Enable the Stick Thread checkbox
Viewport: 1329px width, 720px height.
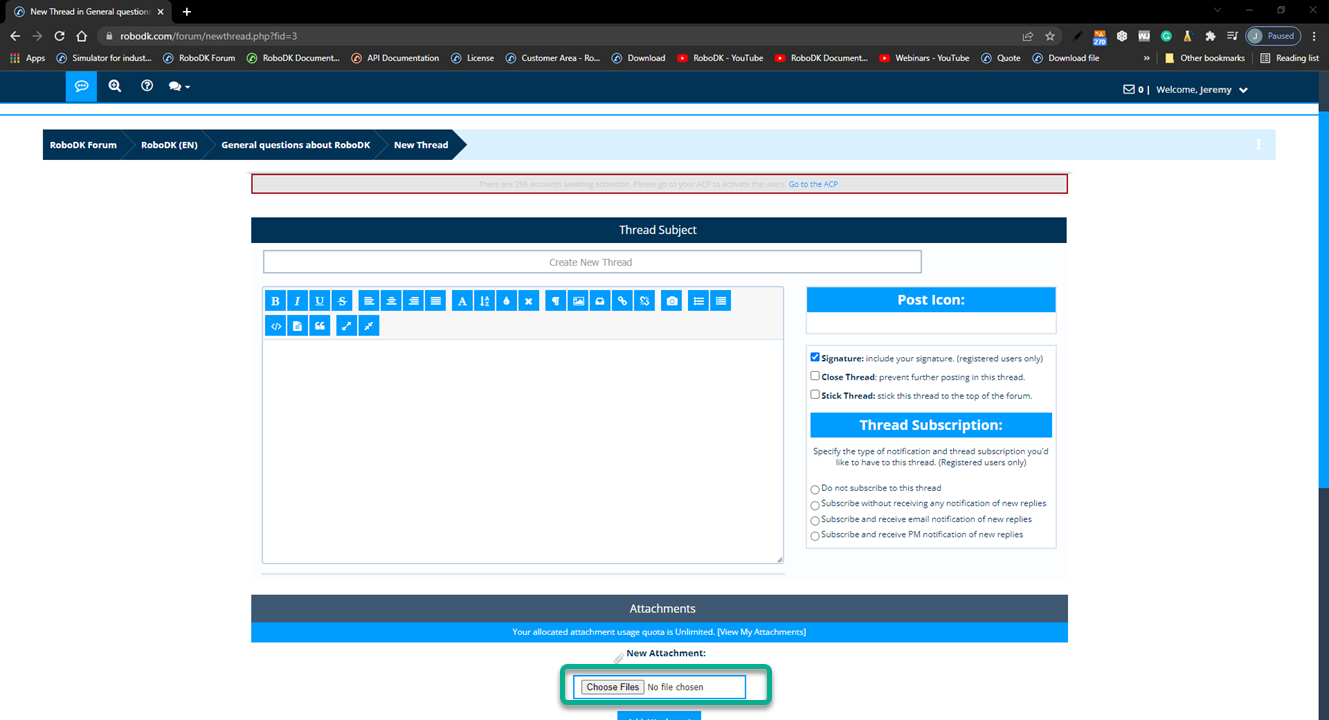(x=815, y=394)
